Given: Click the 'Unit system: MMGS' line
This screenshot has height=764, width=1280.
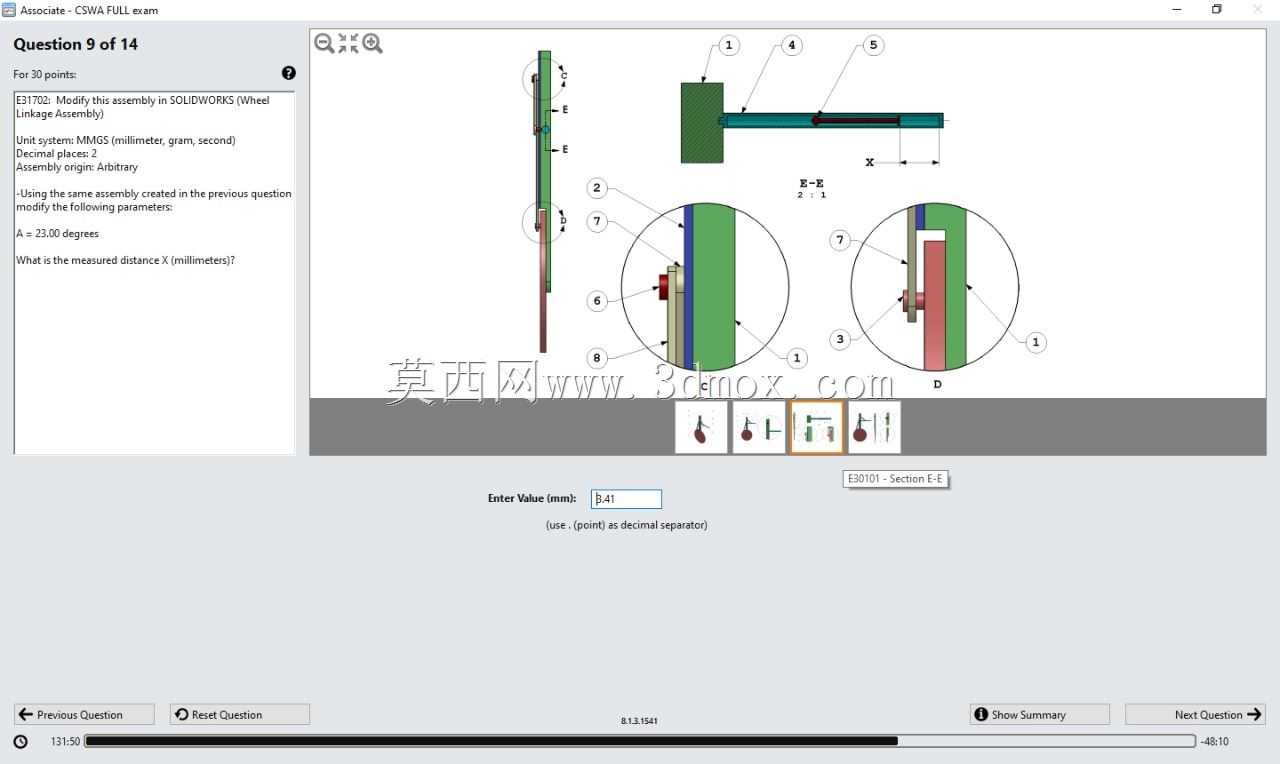Looking at the screenshot, I should pyautogui.click(x=126, y=140).
